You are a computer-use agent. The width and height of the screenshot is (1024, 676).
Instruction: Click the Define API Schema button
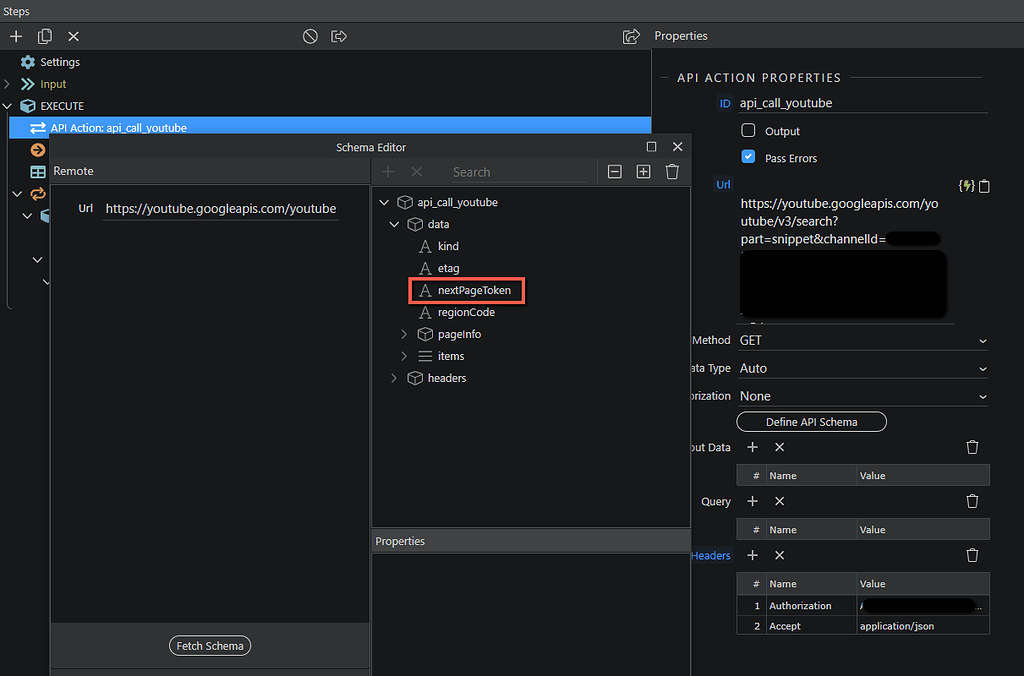click(x=811, y=421)
